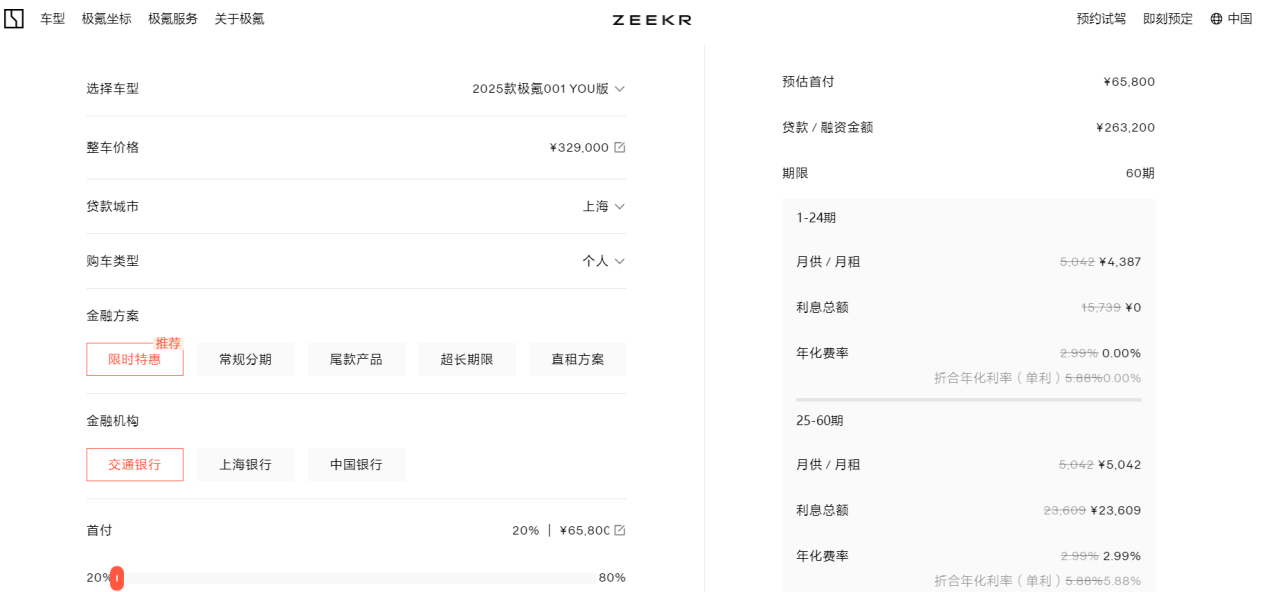Click the 20% | ¥65,800 down payment value
Viewport: 1267px width, 592px height.
coord(561,530)
